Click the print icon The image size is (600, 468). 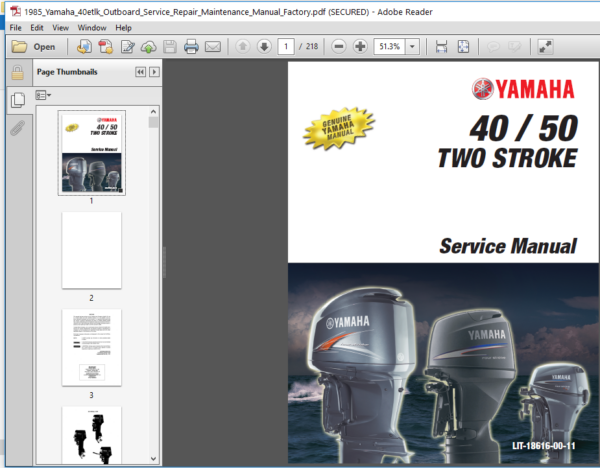click(191, 47)
